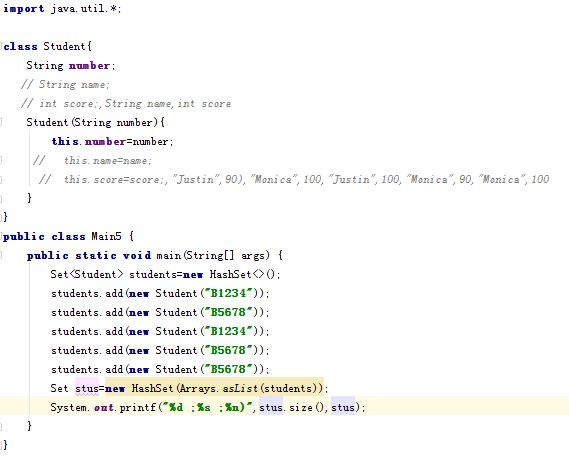Click the italic 'asList' method call
The width and height of the screenshot is (569, 464).
pyautogui.click(x=240, y=389)
